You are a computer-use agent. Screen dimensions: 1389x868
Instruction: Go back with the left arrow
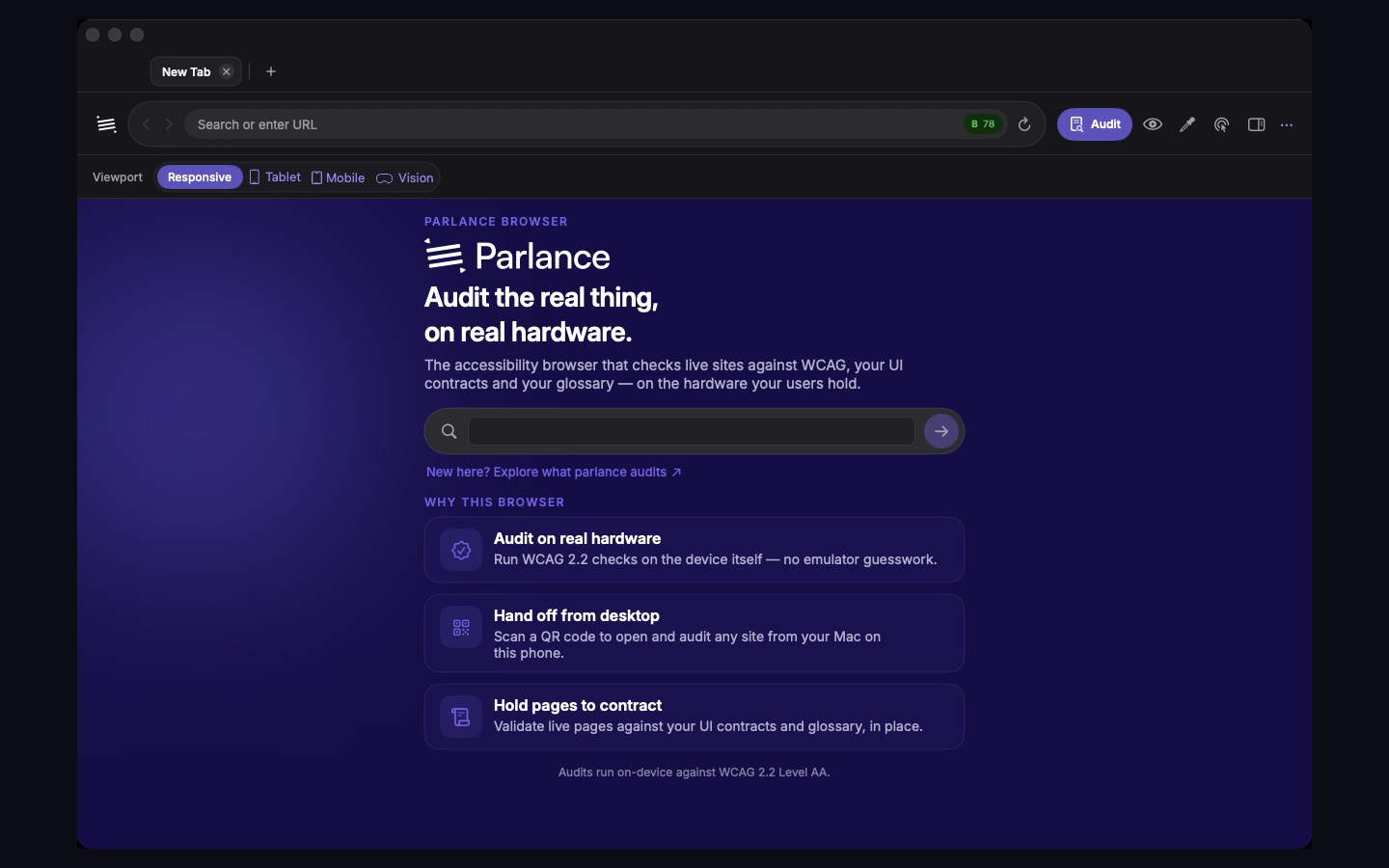tap(147, 124)
